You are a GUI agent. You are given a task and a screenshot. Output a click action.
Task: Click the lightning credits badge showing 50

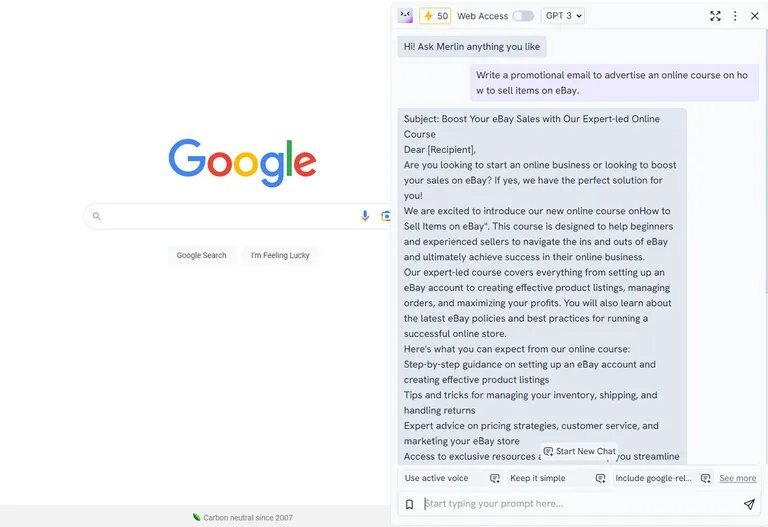pos(435,16)
